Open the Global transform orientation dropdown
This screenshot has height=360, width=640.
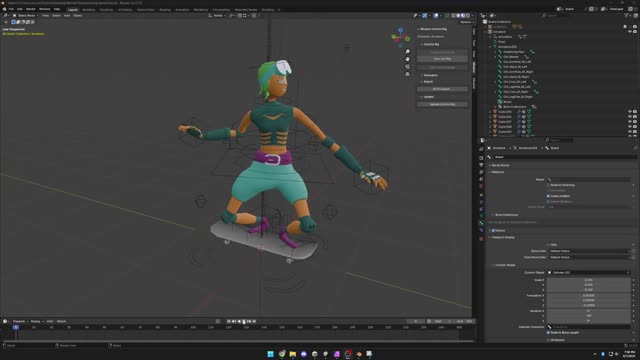pyautogui.click(x=217, y=16)
